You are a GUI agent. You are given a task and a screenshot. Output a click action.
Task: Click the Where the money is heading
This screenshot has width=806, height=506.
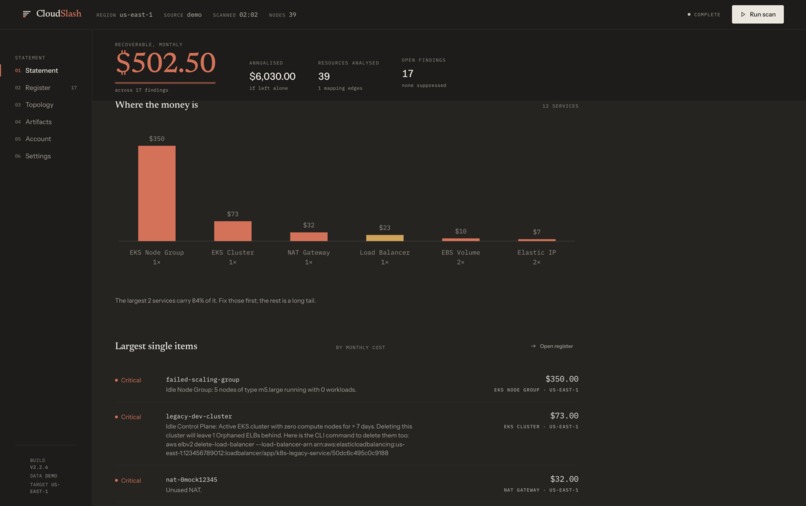click(156, 105)
